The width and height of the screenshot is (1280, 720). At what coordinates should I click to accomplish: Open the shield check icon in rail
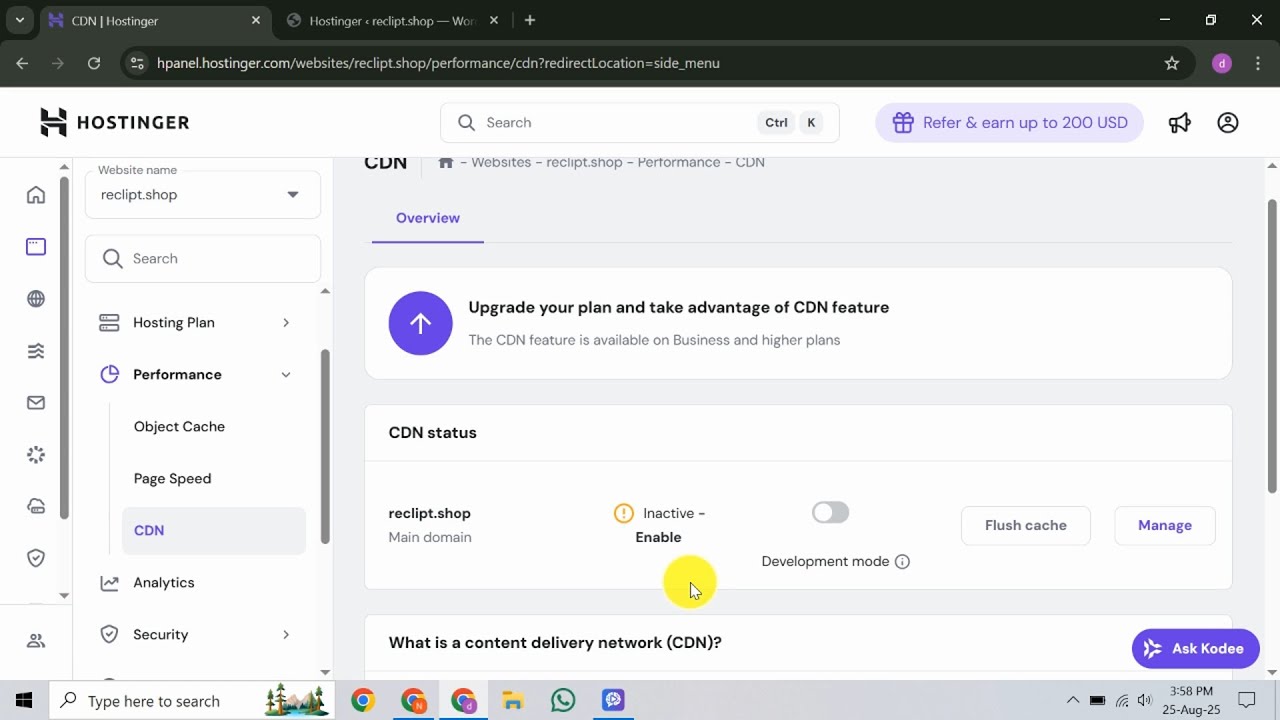[36, 558]
